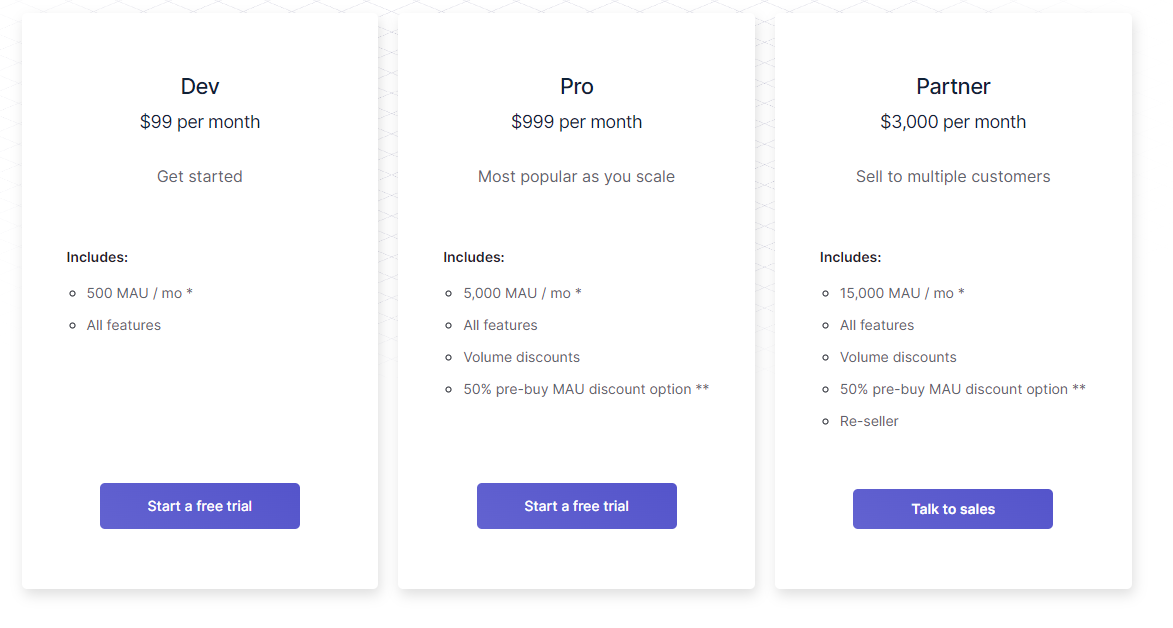Click the $999 per month price
This screenshot has height=628, width=1173.
pyautogui.click(x=577, y=122)
